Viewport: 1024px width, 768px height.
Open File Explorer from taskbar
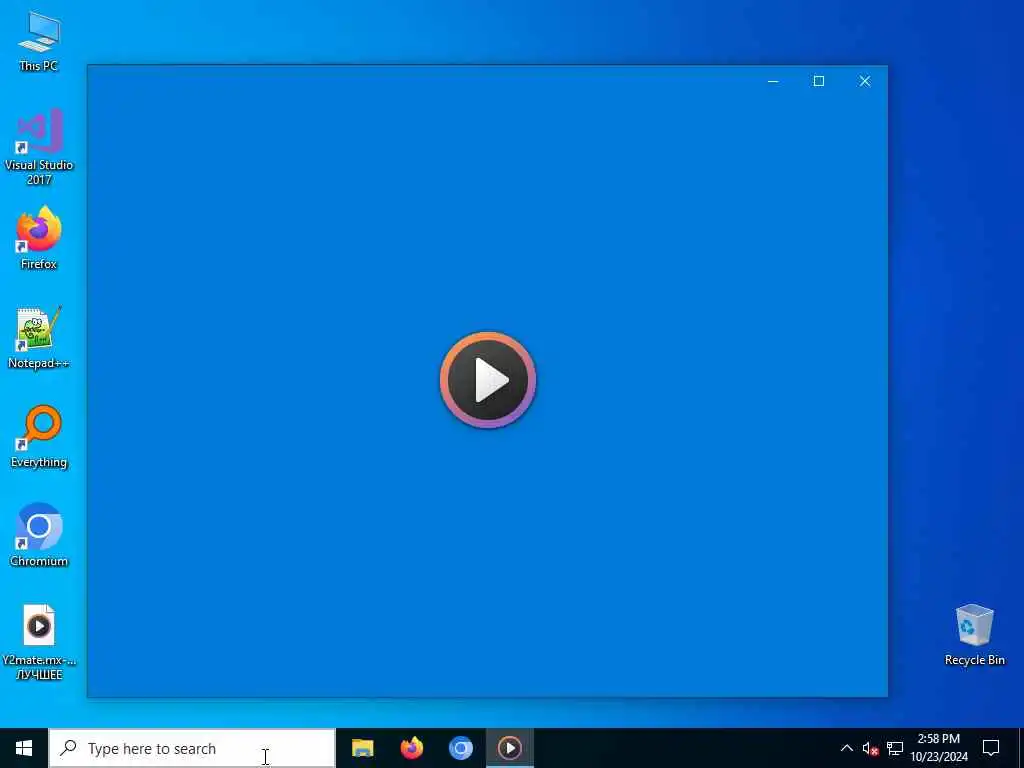tap(362, 748)
